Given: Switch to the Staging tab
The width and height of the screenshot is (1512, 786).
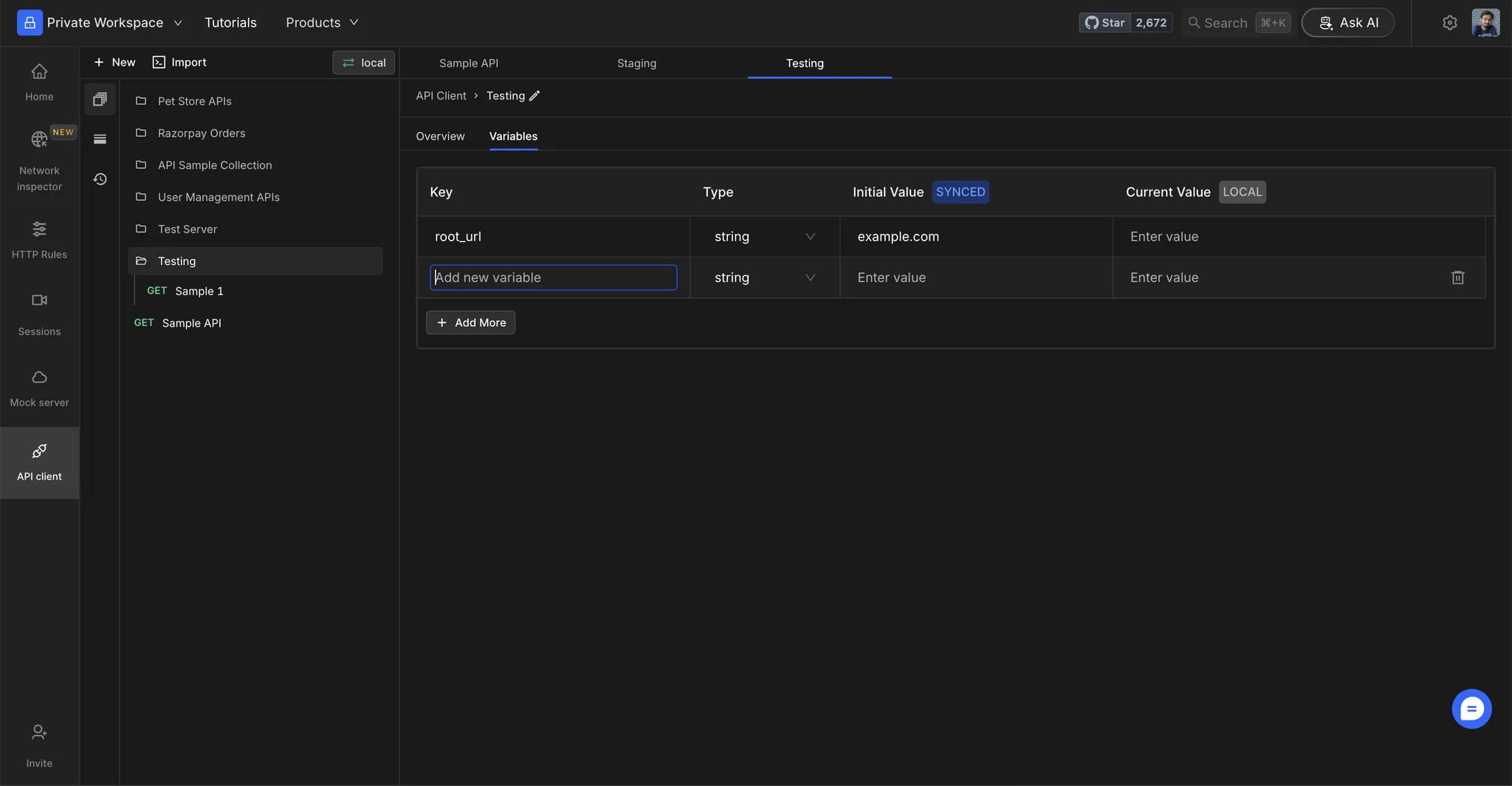Looking at the screenshot, I should click(636, 63).
